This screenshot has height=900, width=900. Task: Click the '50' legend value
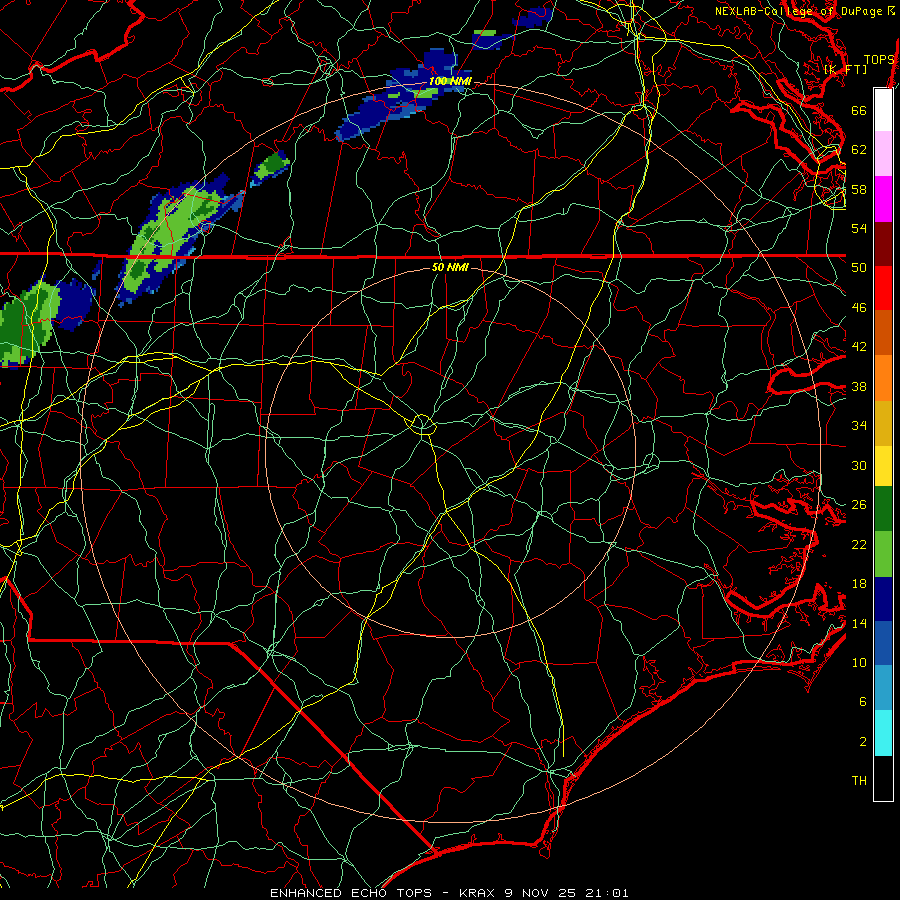point(859,267)
